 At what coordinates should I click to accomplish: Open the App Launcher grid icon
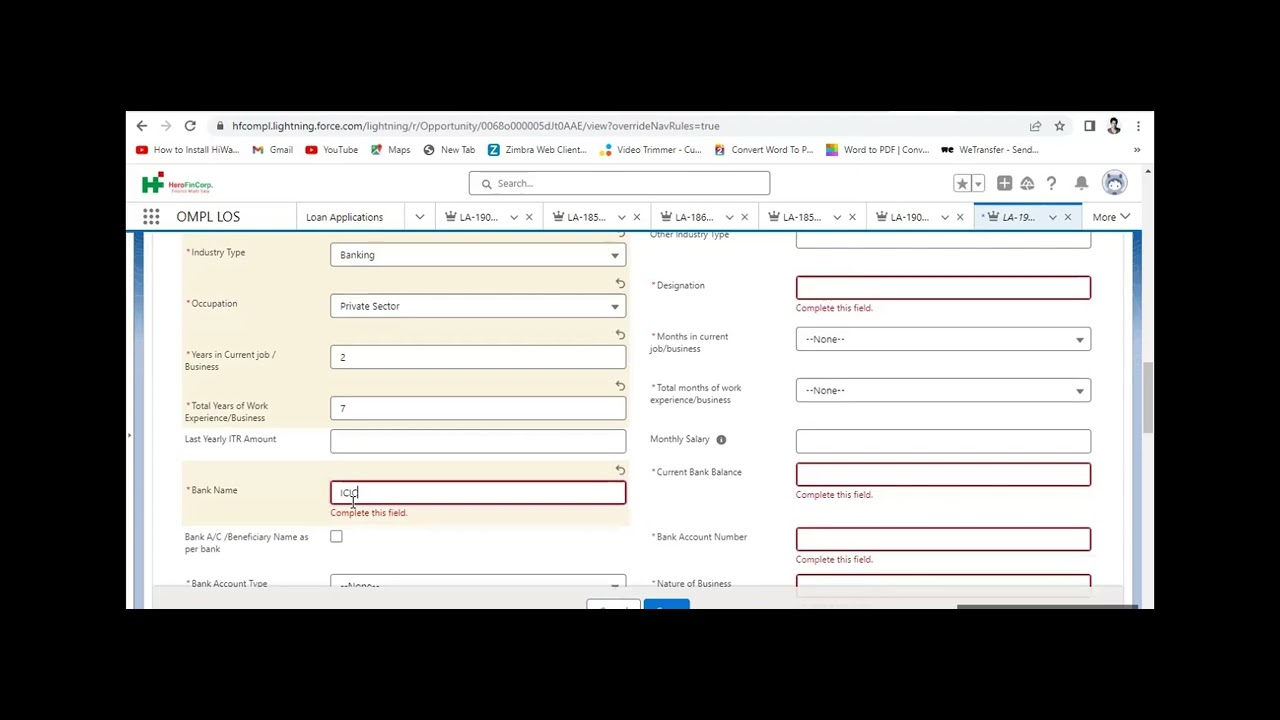pos(151,217)
